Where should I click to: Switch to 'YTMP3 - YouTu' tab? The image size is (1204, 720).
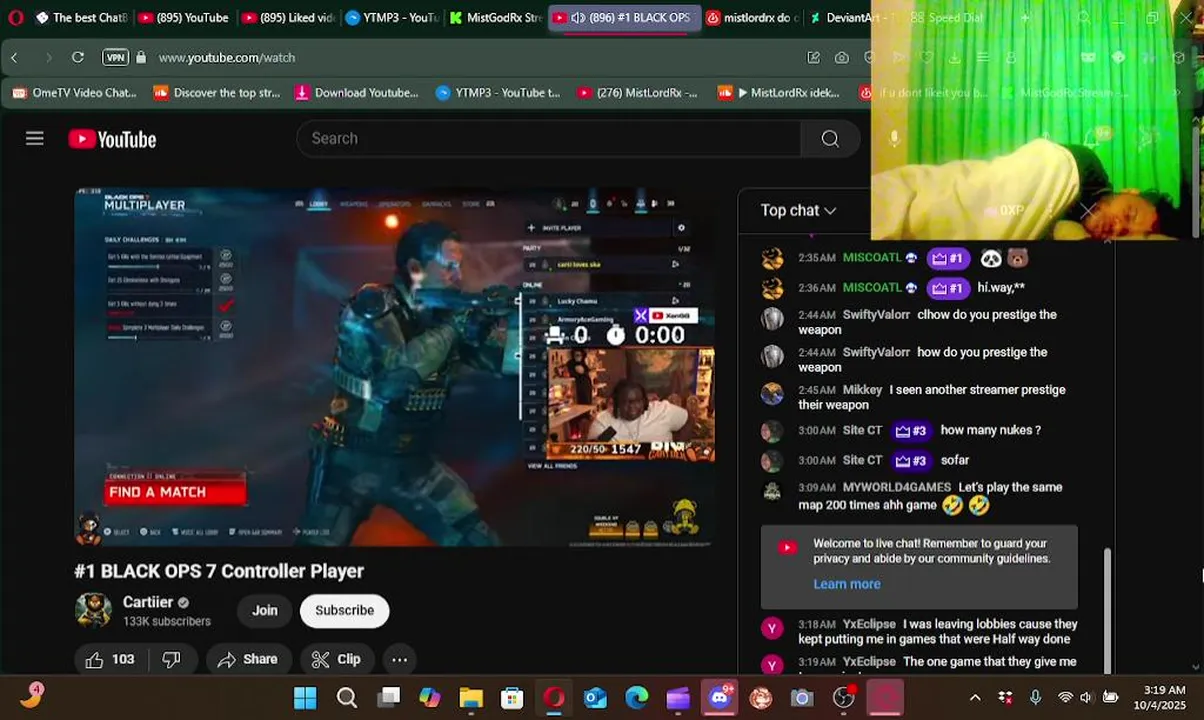[391, 17]
